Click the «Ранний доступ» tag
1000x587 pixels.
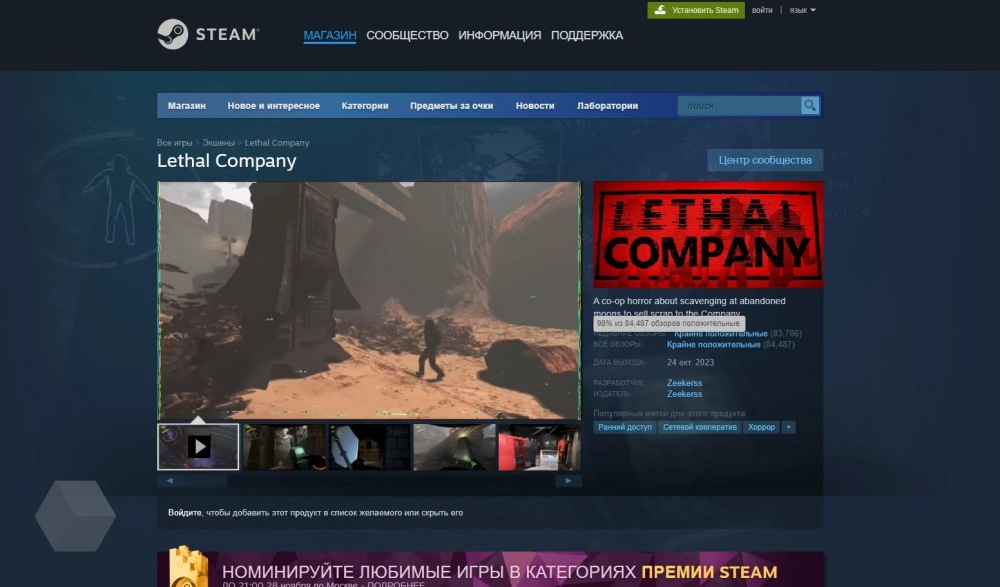click(x=625, y=427)
